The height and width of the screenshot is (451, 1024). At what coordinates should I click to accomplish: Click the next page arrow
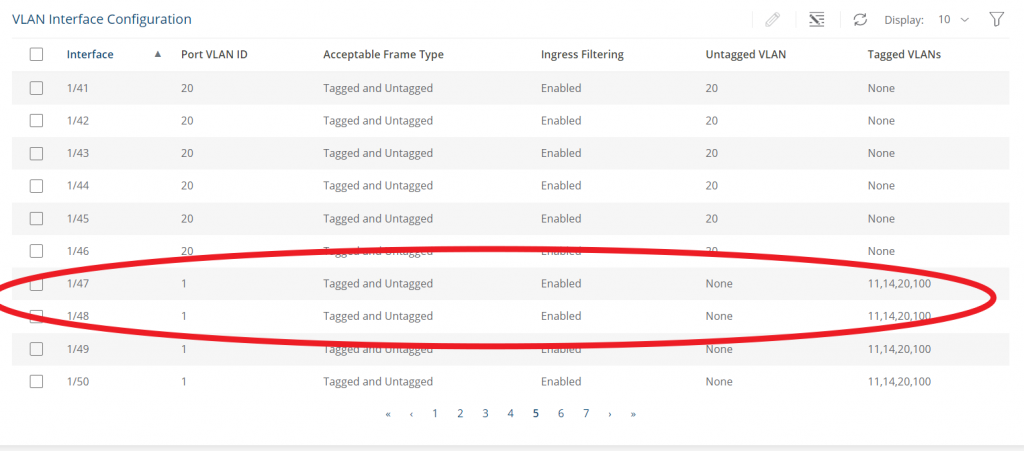pyautogui.click(x=610, y=414)
